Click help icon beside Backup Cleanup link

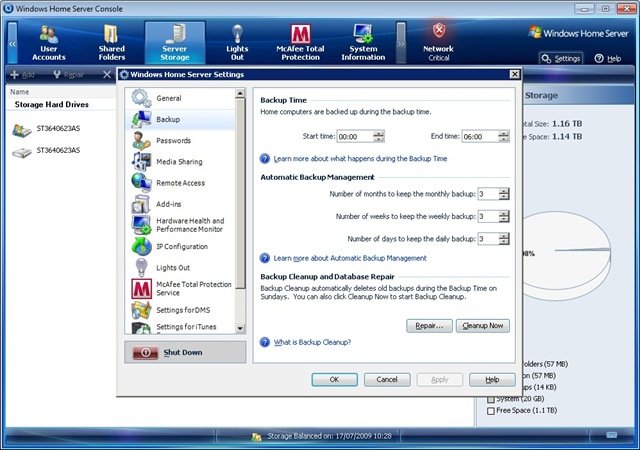tap(265, 342)
